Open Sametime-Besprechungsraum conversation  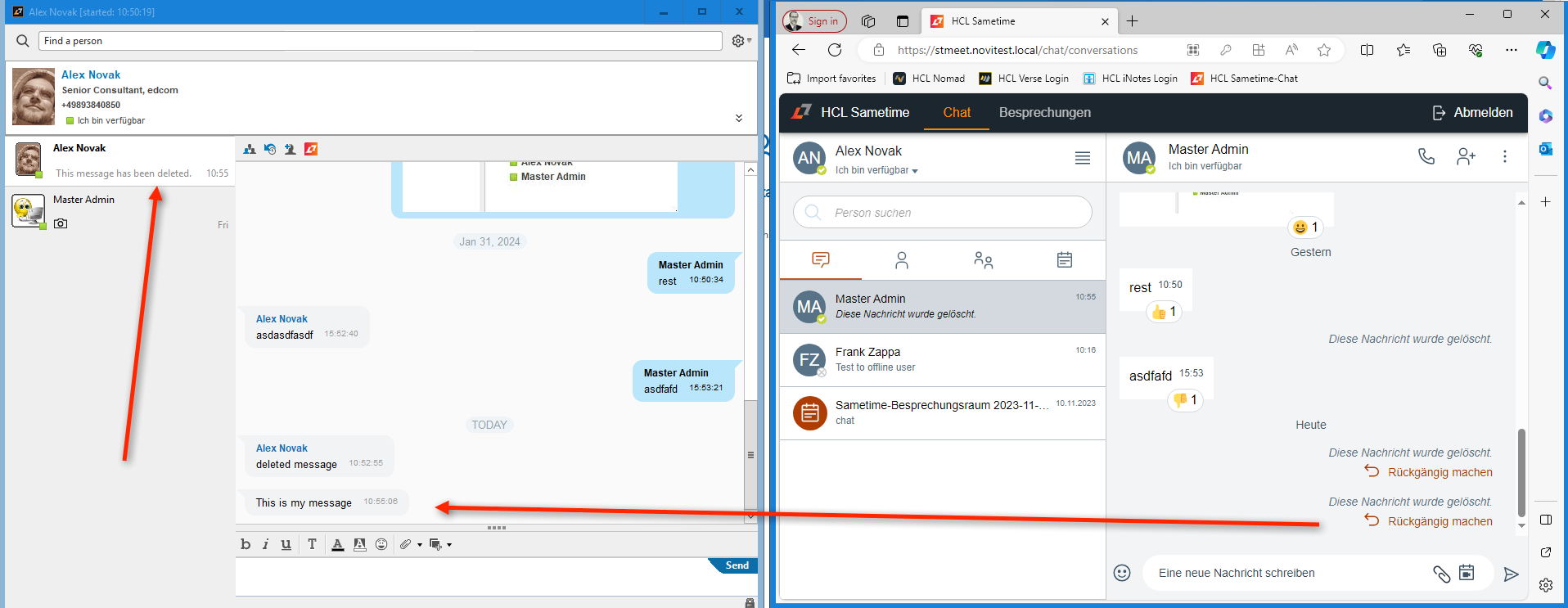pos(943,412)
